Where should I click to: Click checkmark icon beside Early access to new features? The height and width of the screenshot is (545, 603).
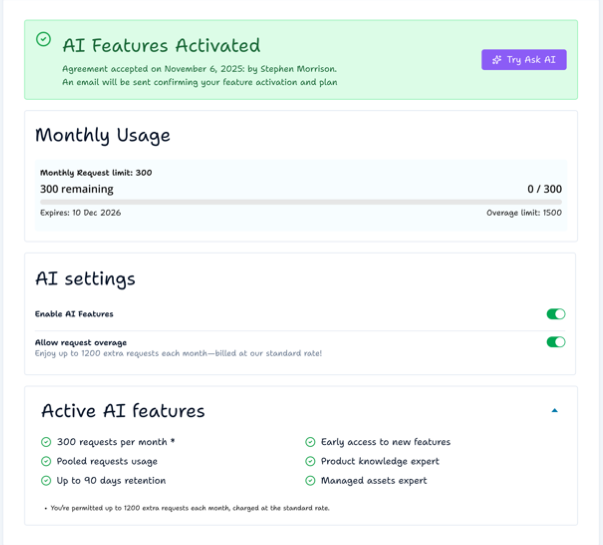(310, 442)
